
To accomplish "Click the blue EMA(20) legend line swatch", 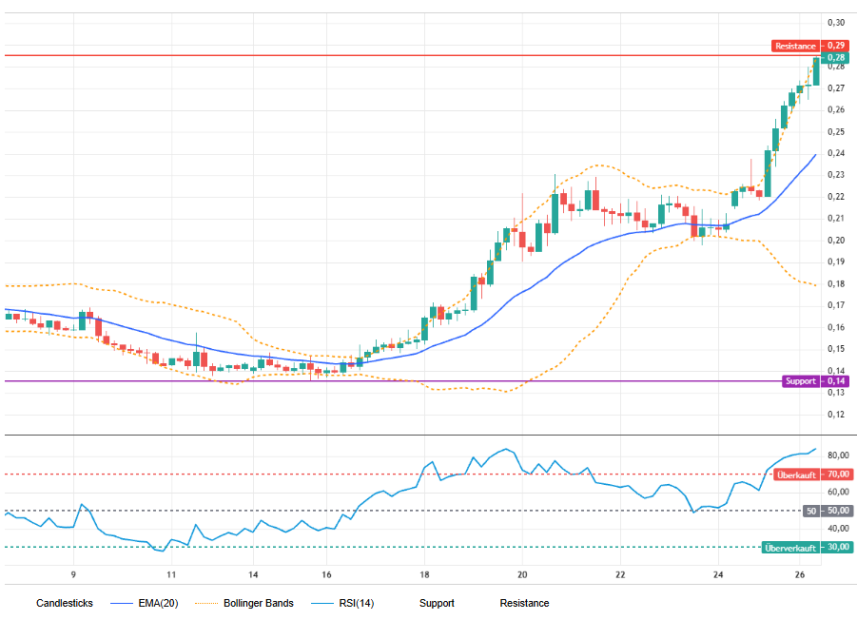I will pyautogui.click(x=121, y=604).
